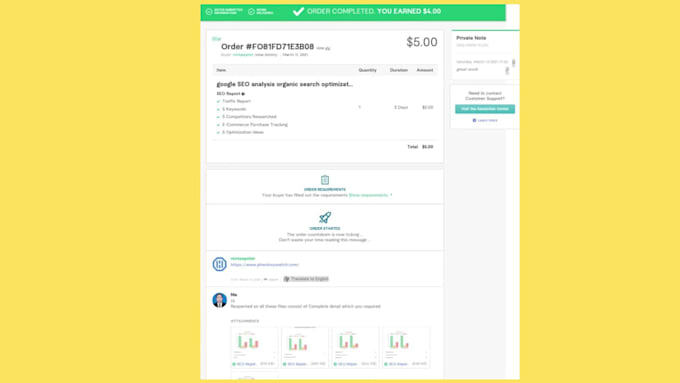Click the '5 Optimization Ideas' line
This screenshot has height=383, width=680.
click(242, 133)
